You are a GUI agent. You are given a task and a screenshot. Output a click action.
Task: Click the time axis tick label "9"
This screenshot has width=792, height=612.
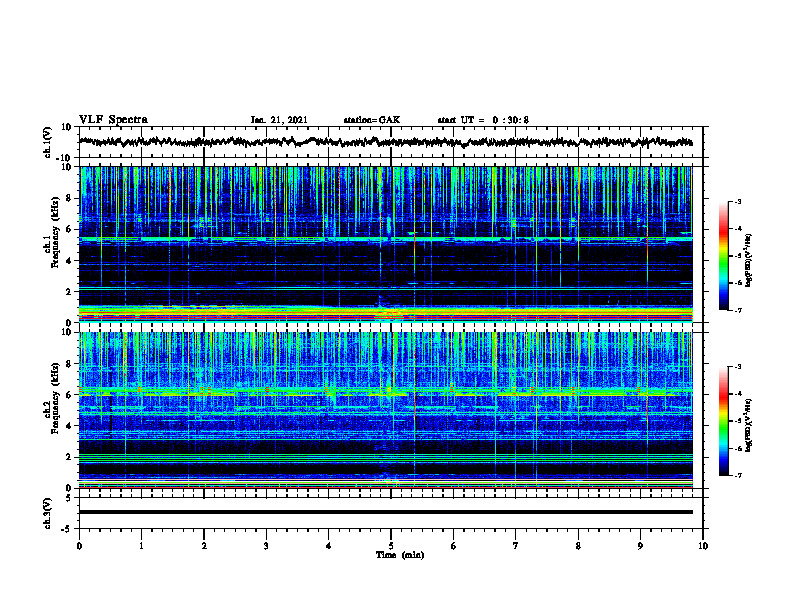(x=640, y=546)
